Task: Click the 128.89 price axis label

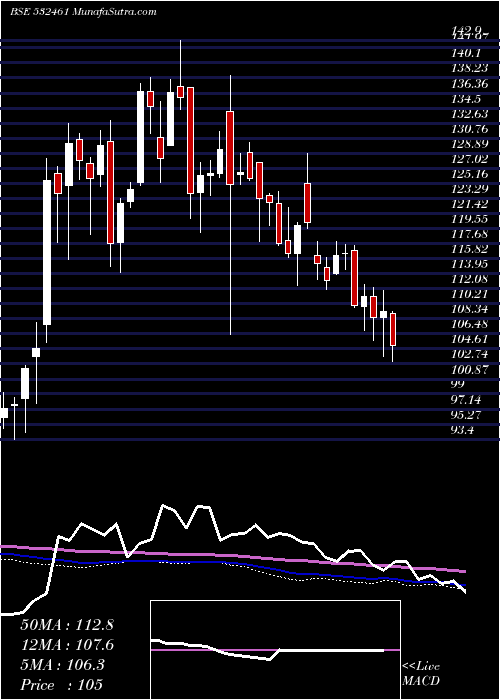Action: 468,144
